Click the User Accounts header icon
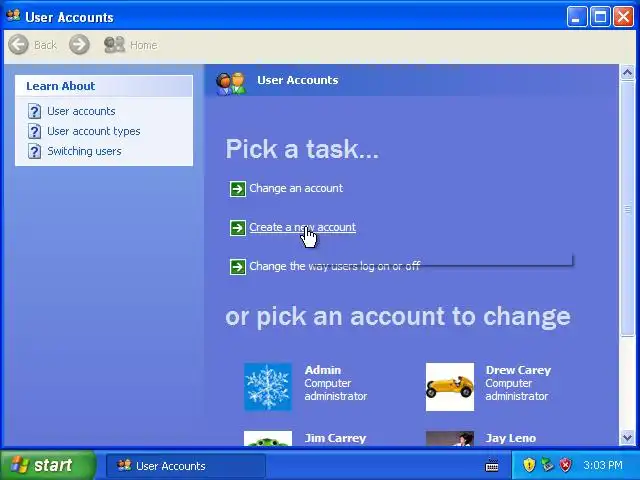The width and height of the screenshot is (640, 480). (231, 83)
